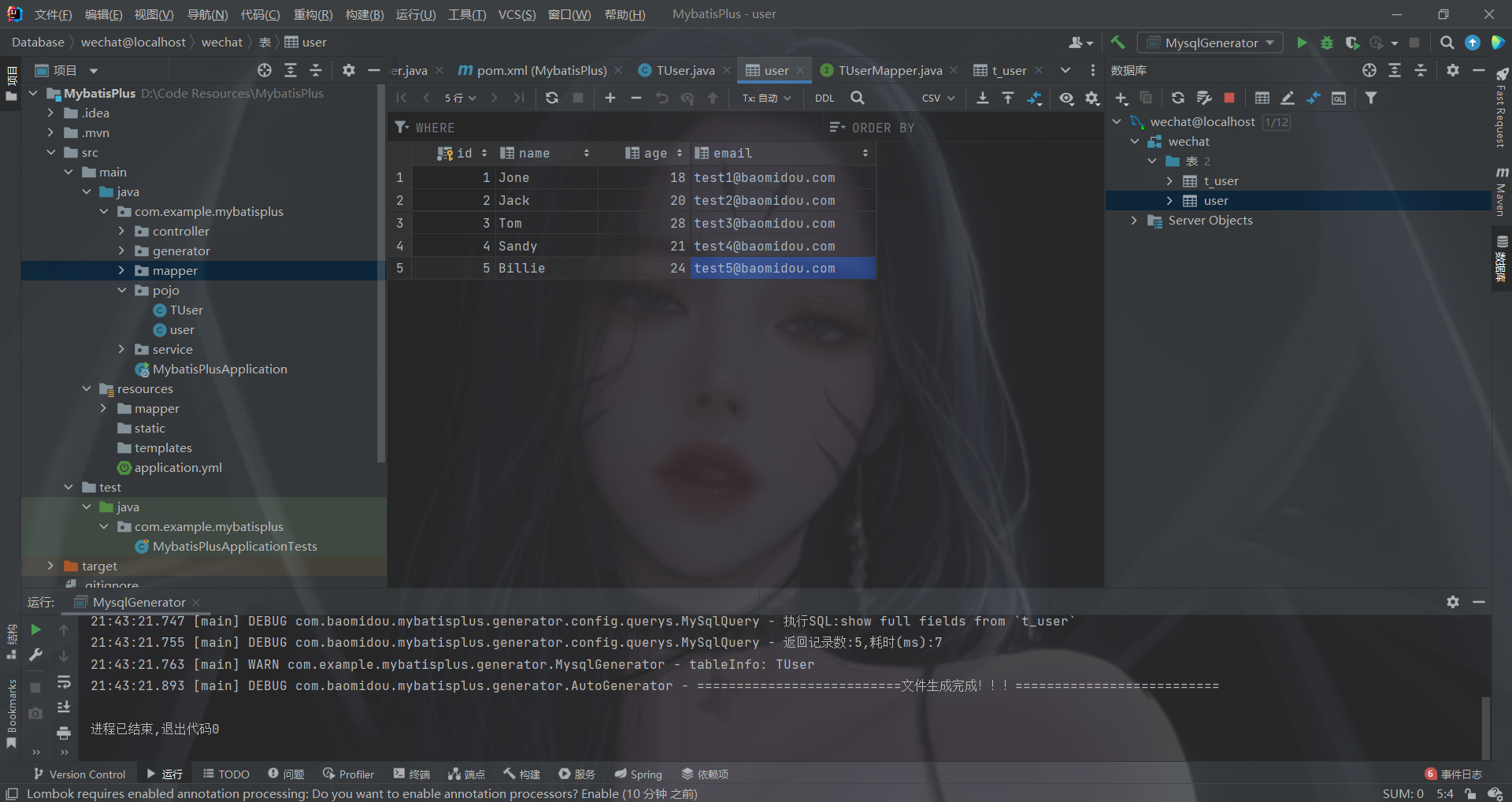Open the 代码 menu
The width and height of the screenshot is (1512, 802).
point(260,13)
